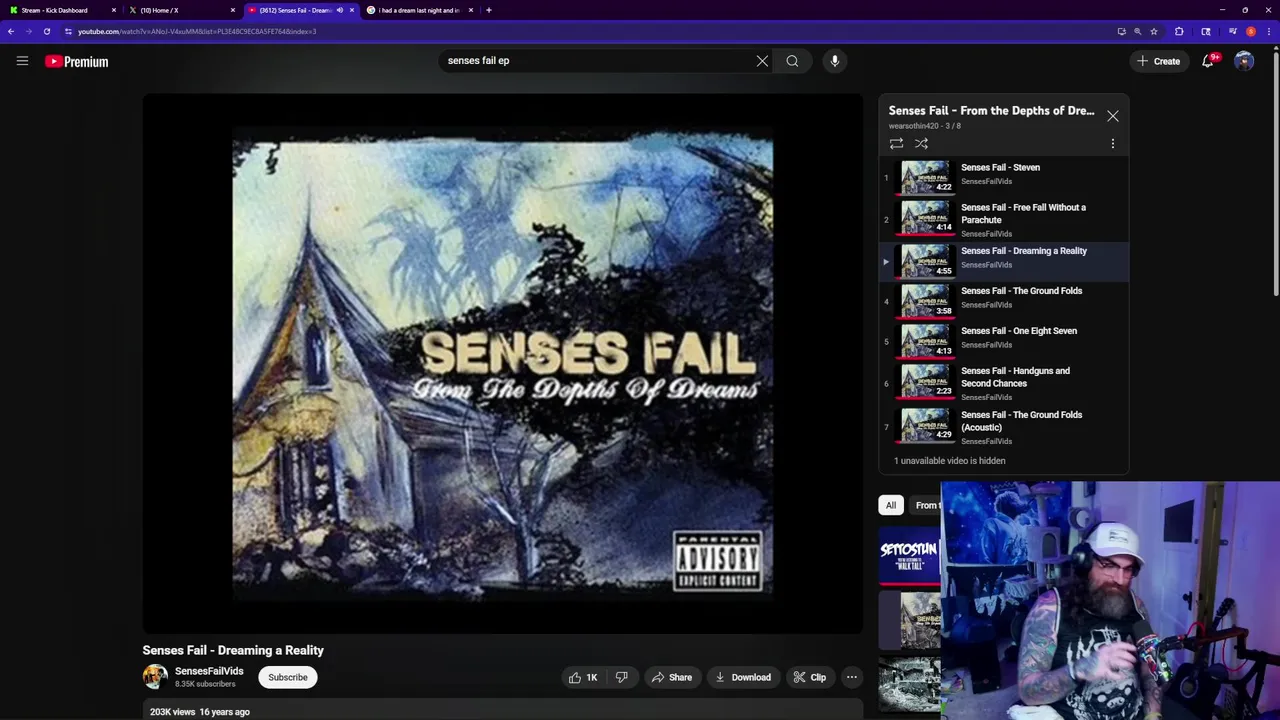
Task: View site information icon in address bar
Action: coord(68,31)
